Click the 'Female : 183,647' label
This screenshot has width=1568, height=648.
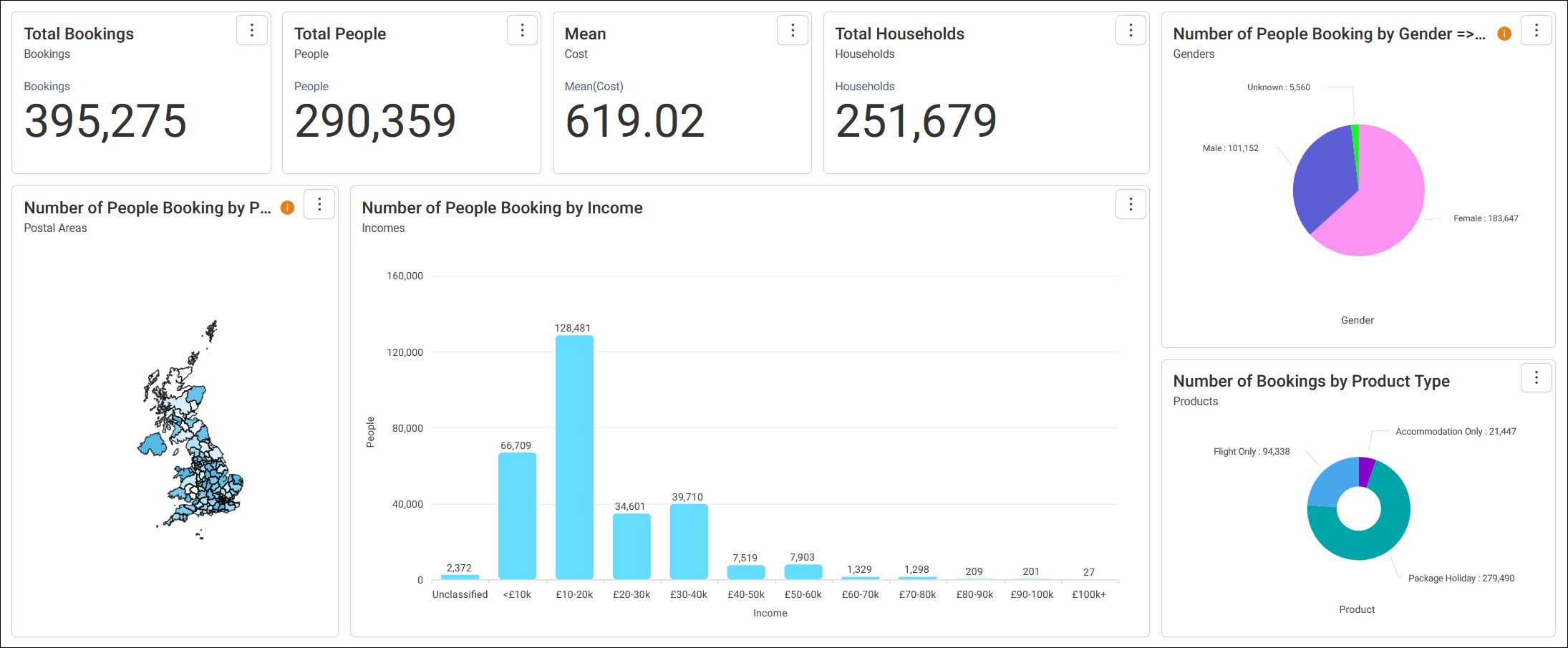click(x=1486, y=218)
